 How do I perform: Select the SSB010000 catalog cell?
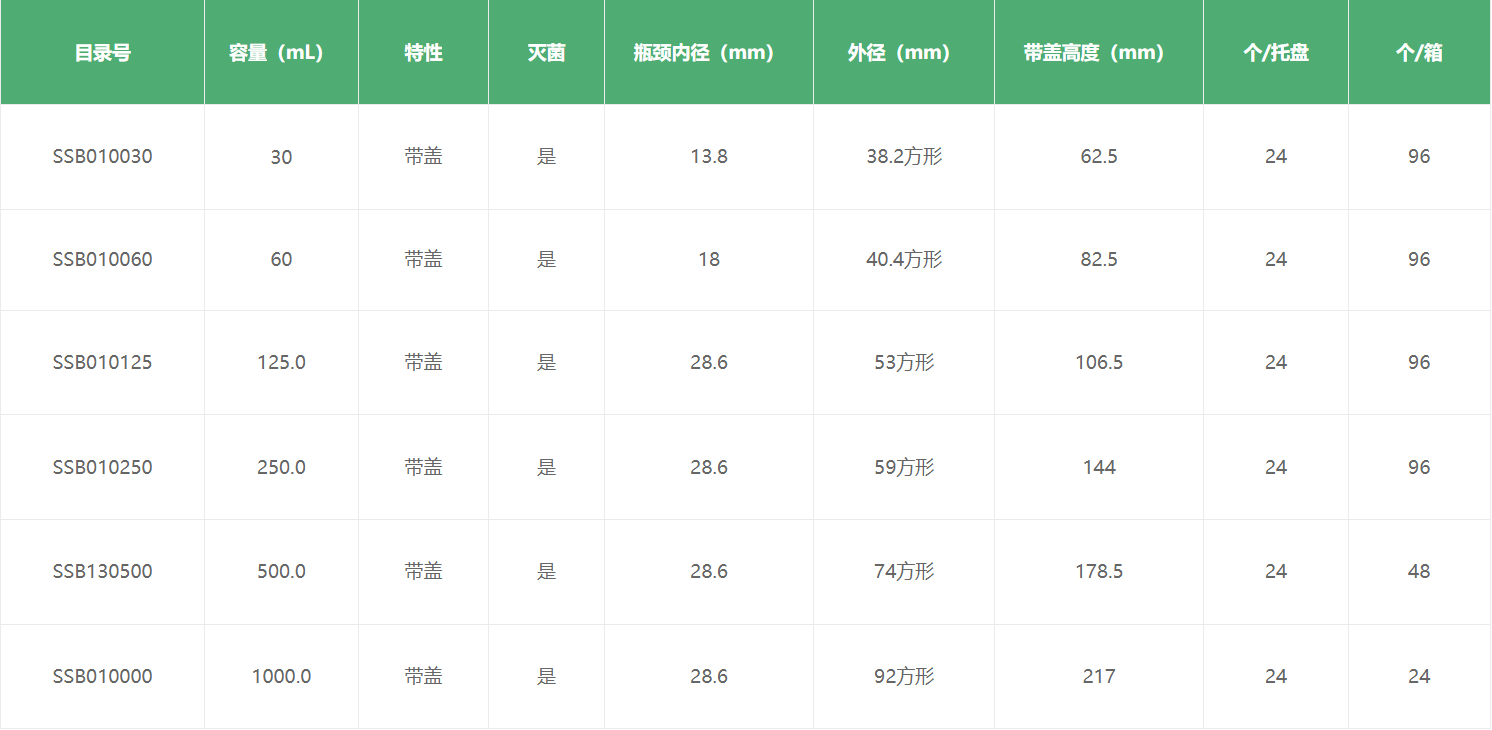coord(102,677)
